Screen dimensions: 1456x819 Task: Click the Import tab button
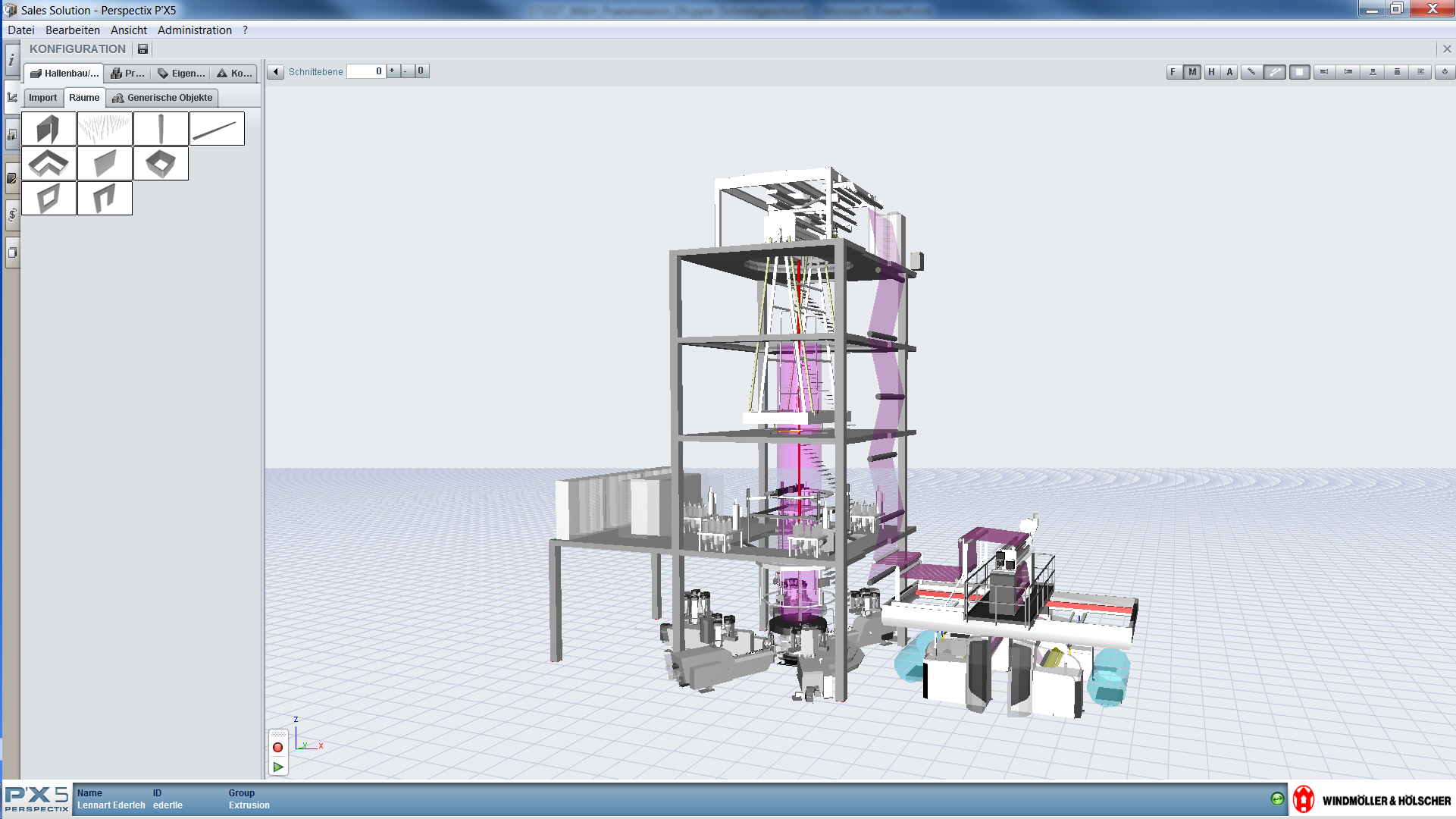(42, 98)
